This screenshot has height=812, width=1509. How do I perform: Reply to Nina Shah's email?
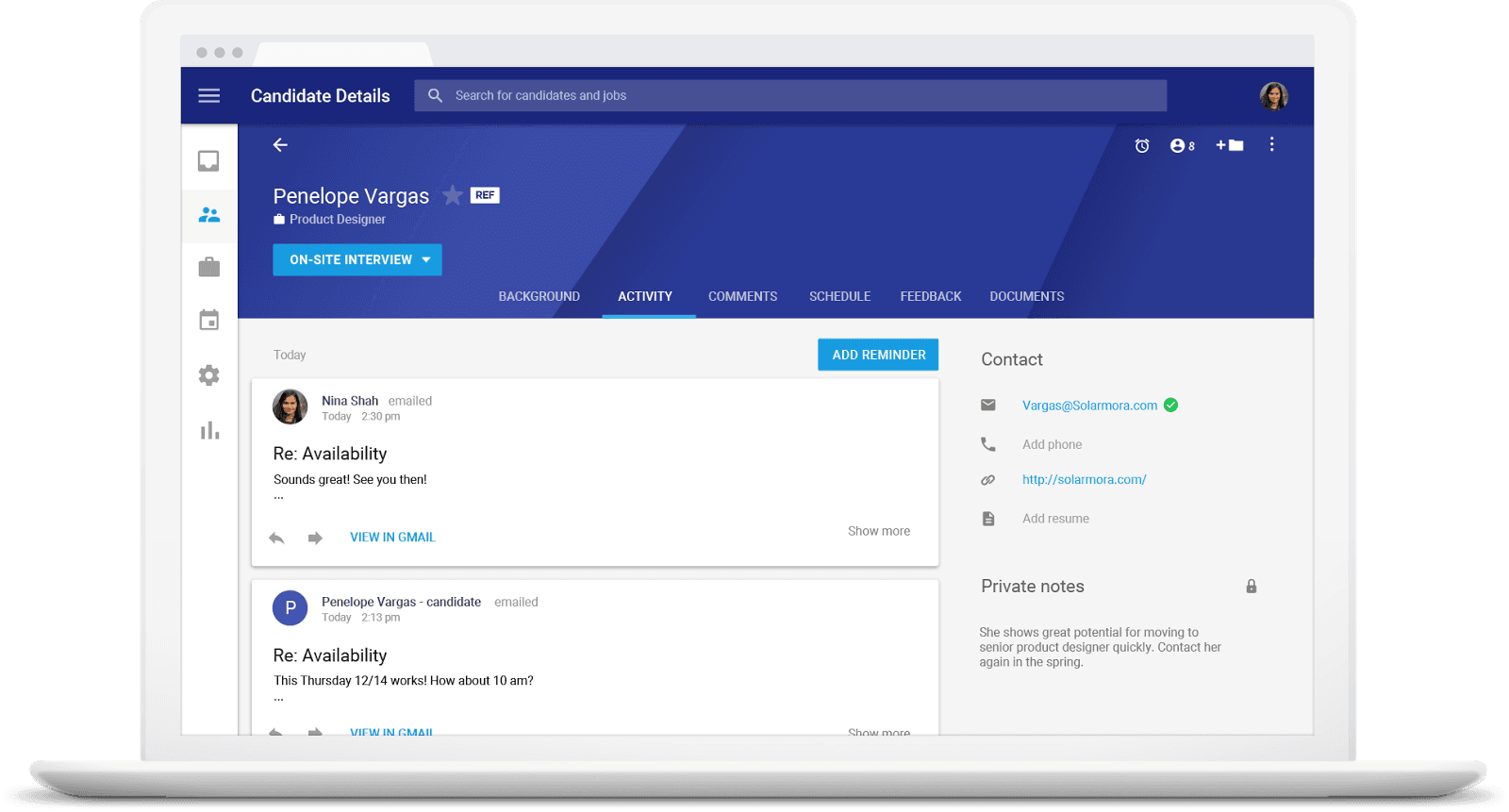click(x=276, y=538)
